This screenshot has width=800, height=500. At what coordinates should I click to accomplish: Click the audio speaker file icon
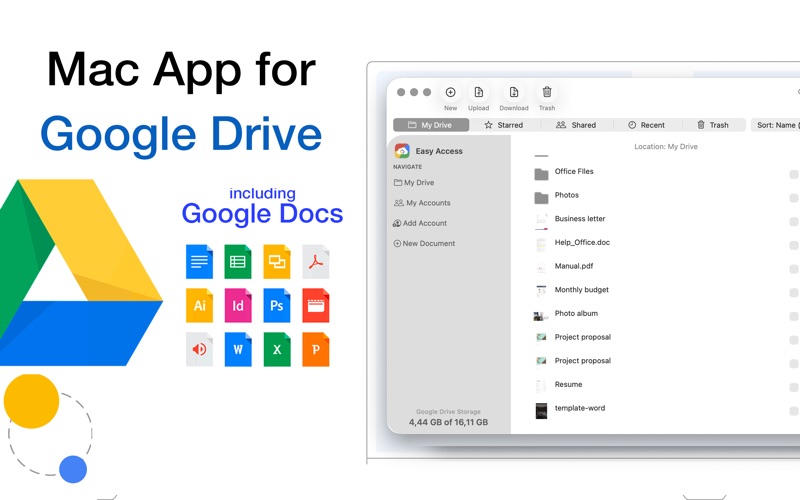199,349
